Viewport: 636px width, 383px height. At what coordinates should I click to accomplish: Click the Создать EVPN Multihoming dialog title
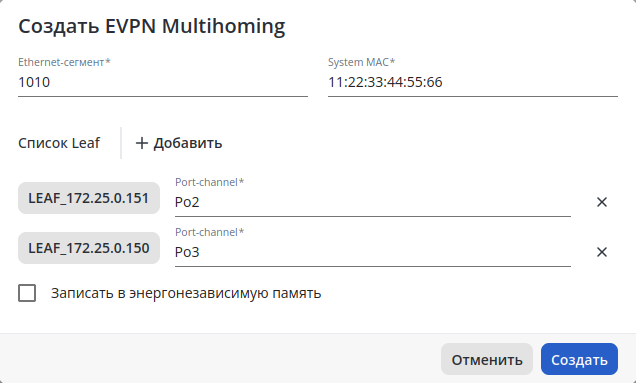click(x=152, y=26)
